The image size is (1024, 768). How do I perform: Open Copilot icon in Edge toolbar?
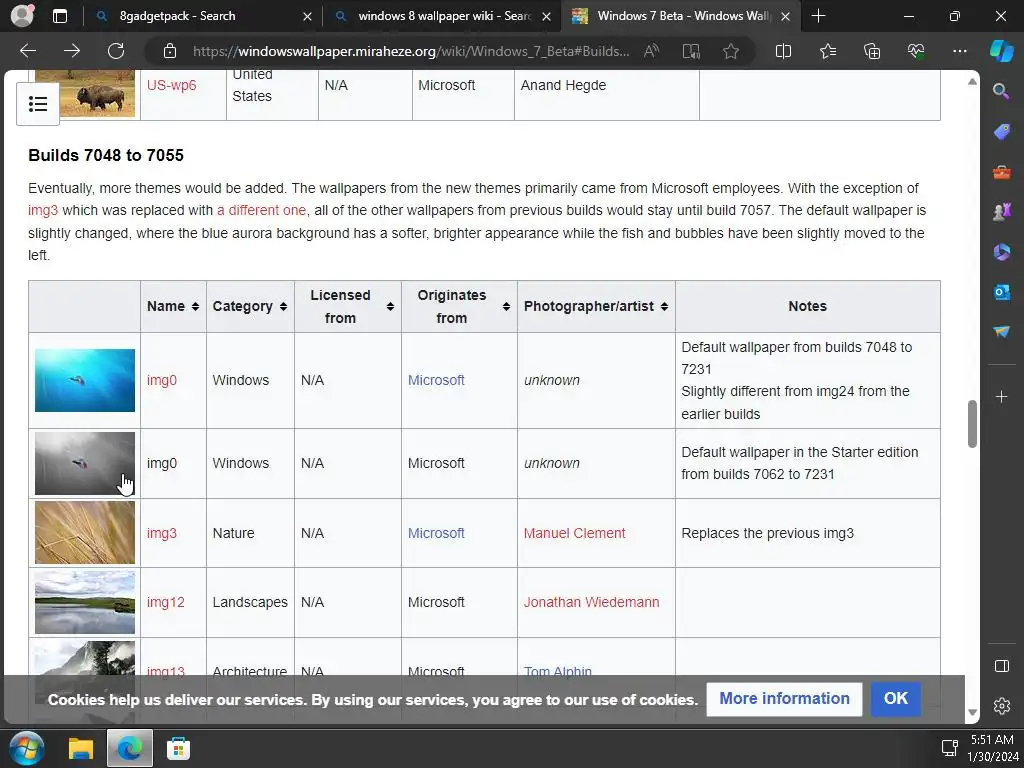[1001, 51]
